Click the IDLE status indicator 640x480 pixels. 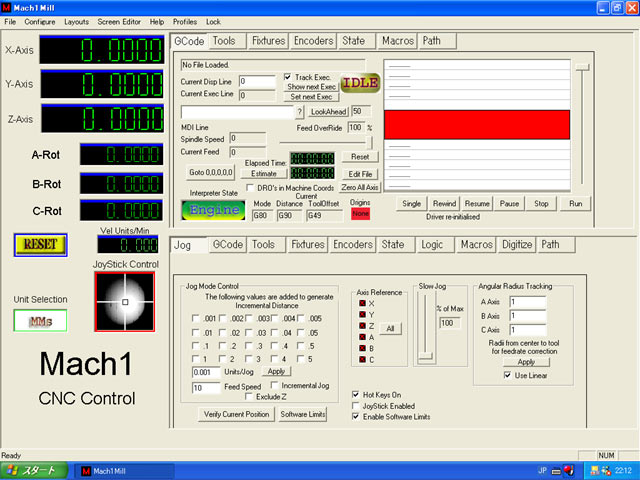click(360, 83)
